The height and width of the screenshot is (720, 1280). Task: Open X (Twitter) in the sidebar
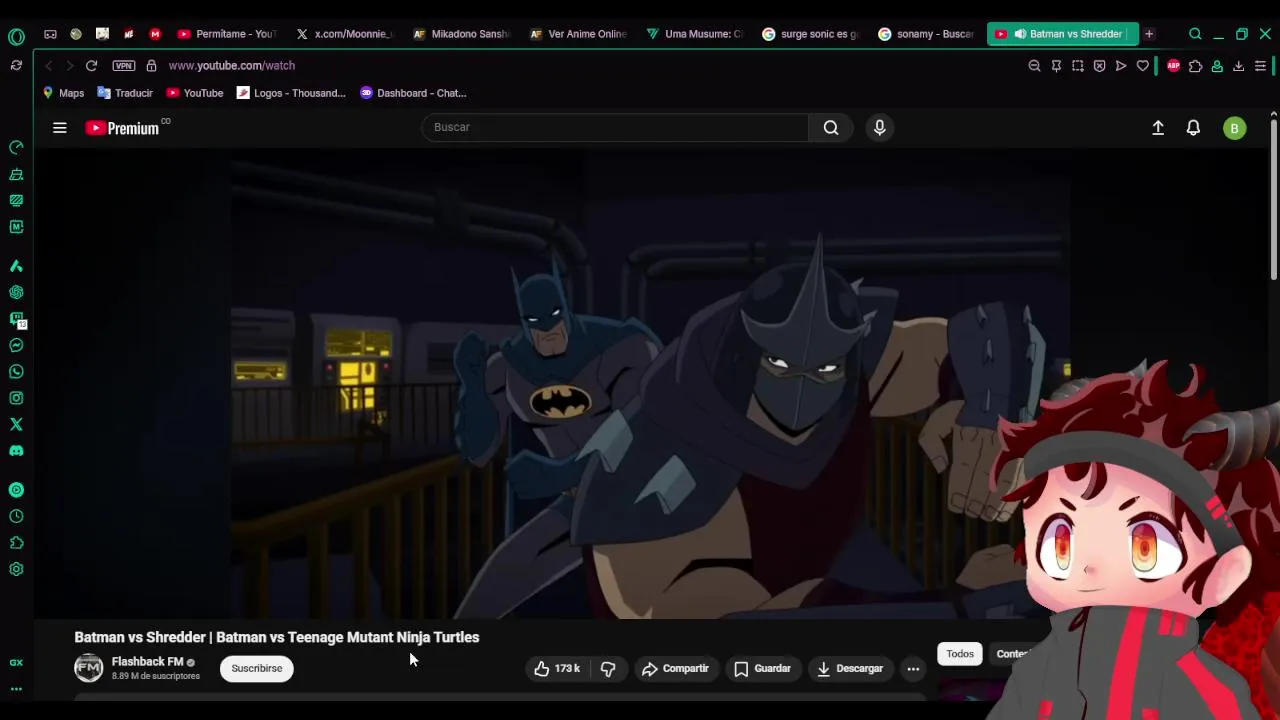pyautogui.click(x=16, y=424)
